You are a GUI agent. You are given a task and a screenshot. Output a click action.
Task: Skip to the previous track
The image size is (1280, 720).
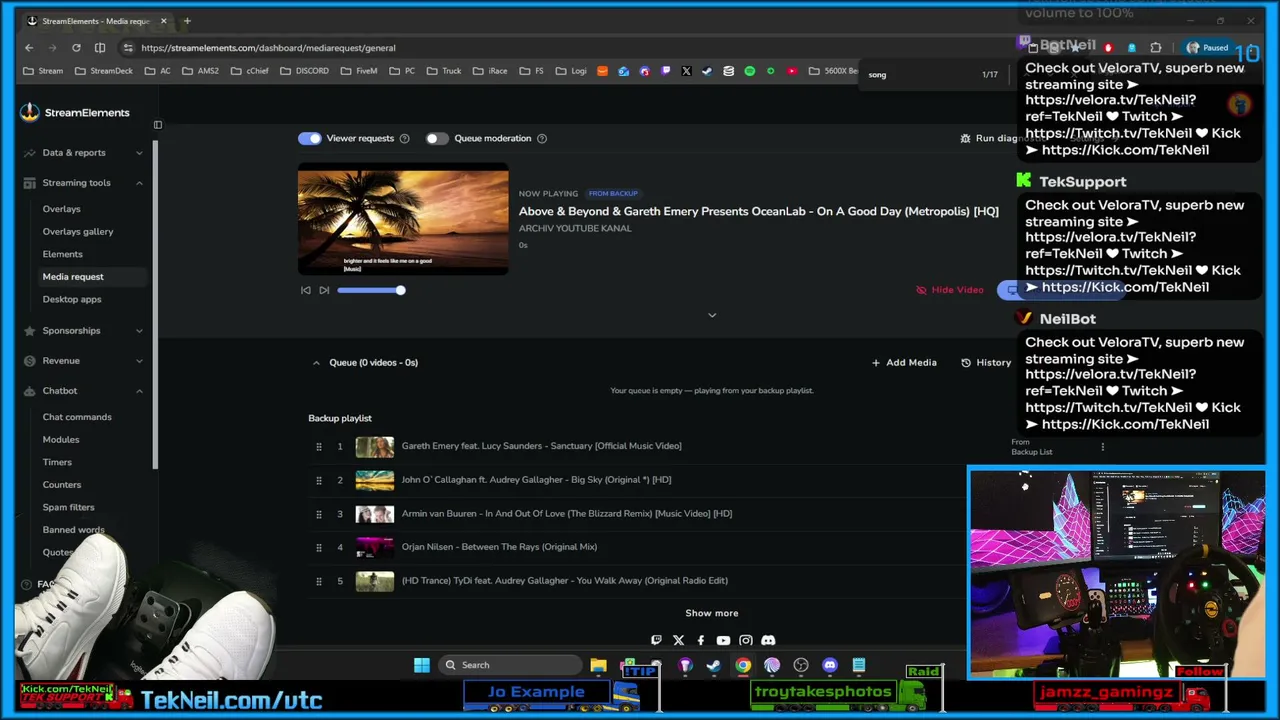306,290
